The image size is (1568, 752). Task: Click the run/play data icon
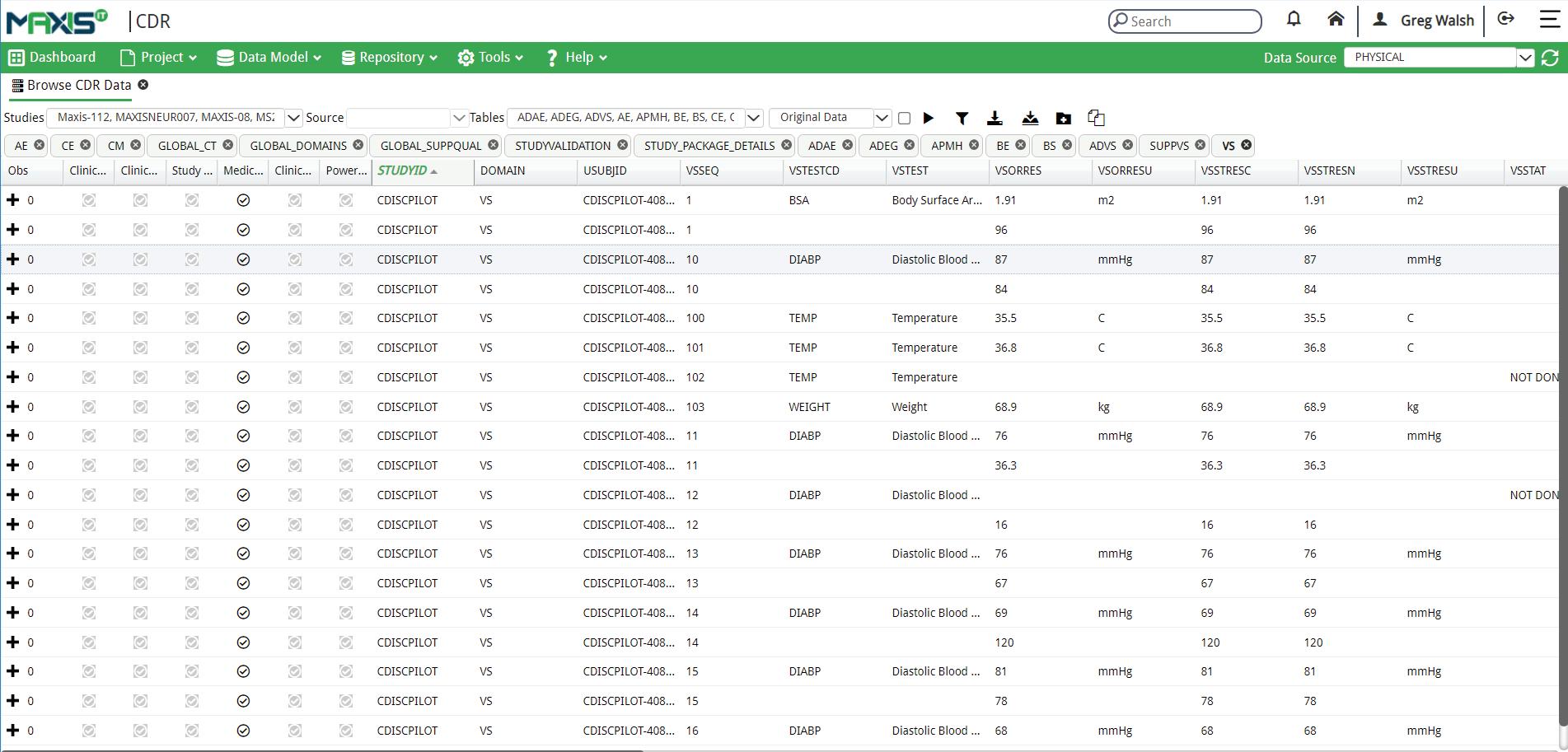(x=929, y=118)
